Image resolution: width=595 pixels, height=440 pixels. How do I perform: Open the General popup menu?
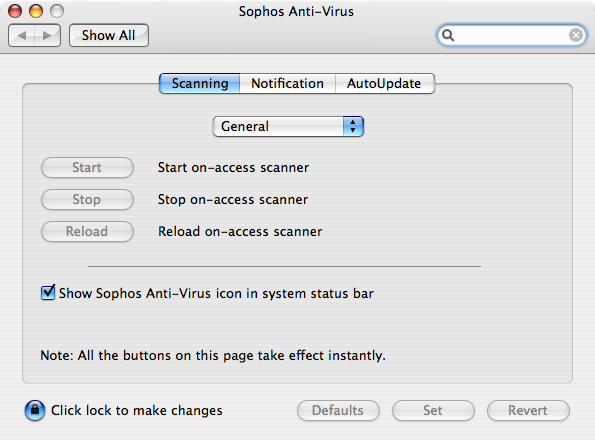coord(288,126)
